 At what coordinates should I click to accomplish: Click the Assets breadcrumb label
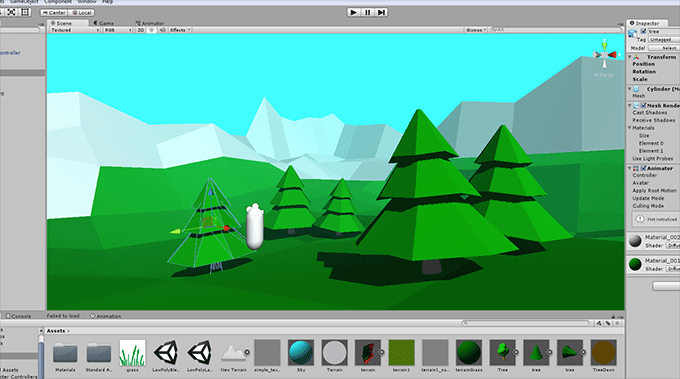point(56,331)
